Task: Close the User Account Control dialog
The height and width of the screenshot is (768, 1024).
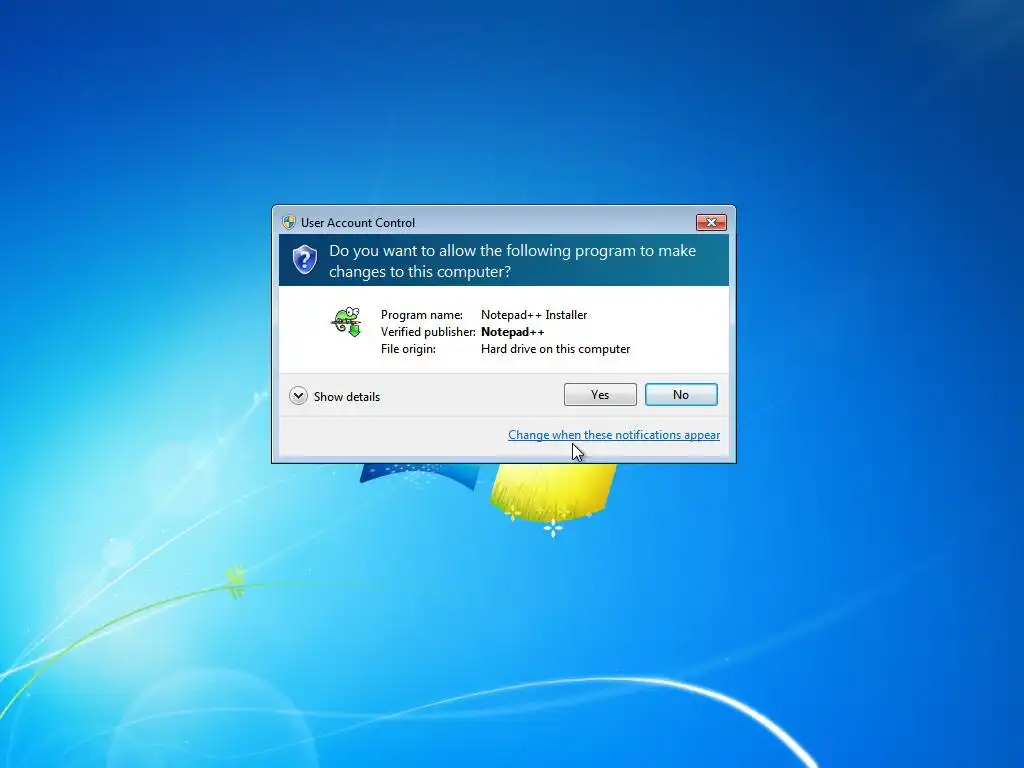Action: [x=711, y=223]
